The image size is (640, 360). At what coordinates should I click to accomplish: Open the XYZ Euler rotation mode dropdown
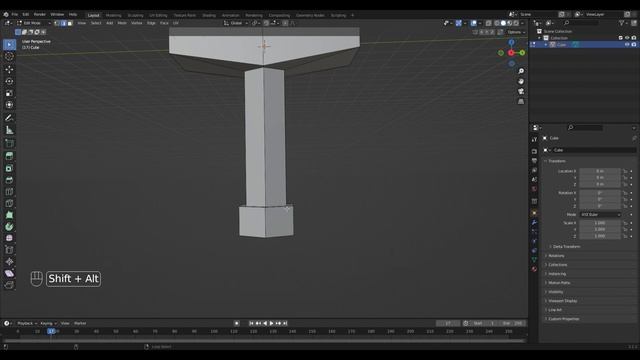[x=600, y=214]
